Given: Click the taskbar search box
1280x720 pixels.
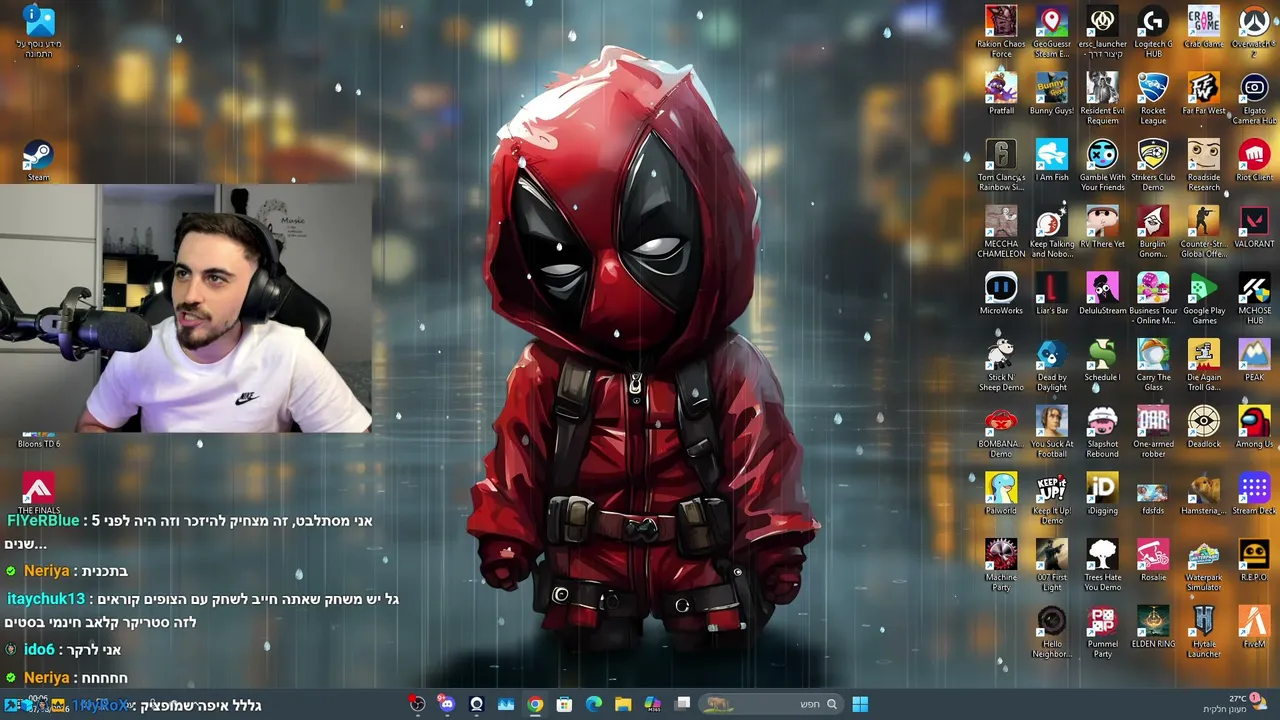Looking at the screenshot, I should pyautogui.click(x=770, y=704).
